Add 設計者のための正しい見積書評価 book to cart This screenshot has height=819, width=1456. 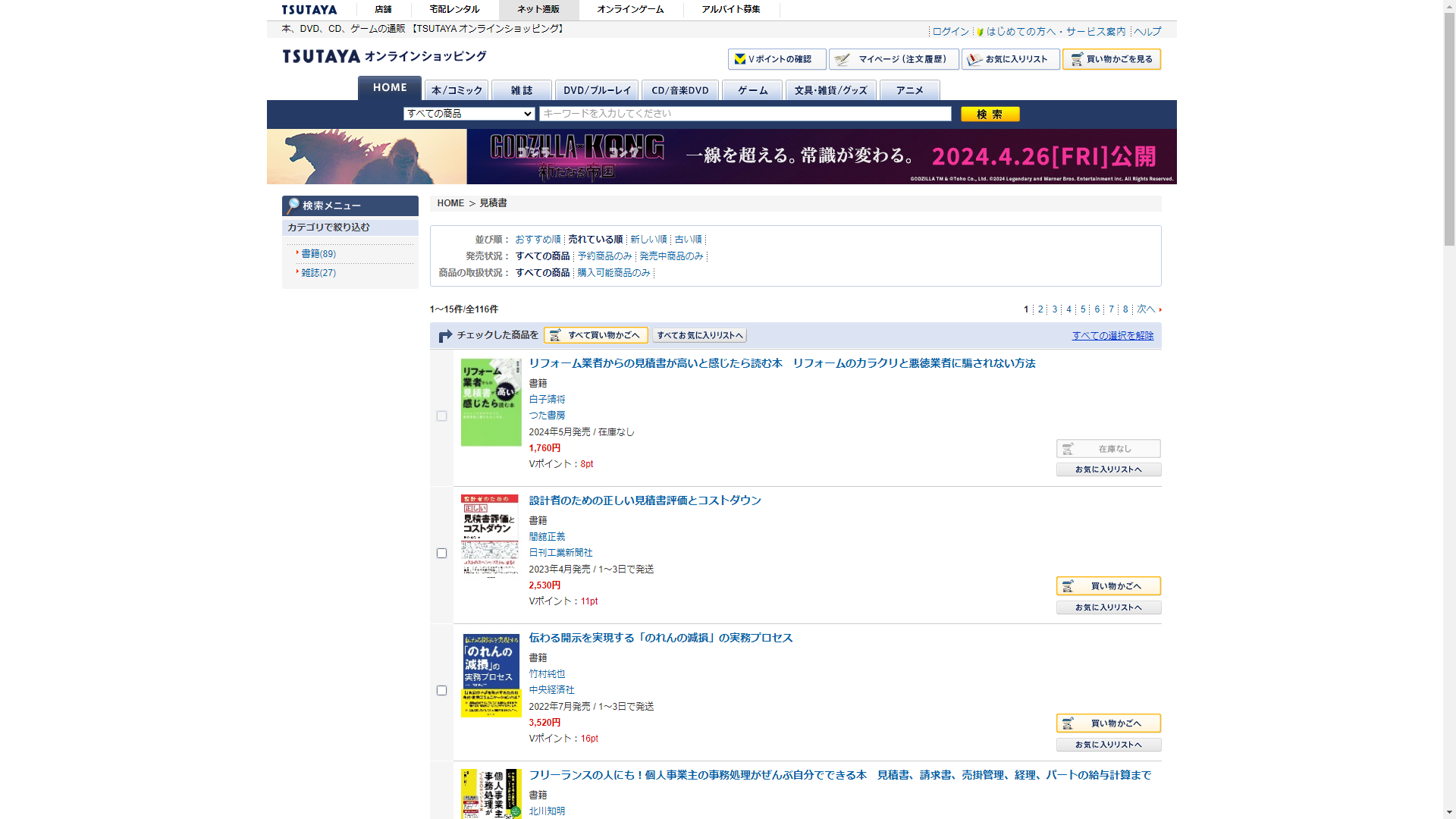point(1108,586)
